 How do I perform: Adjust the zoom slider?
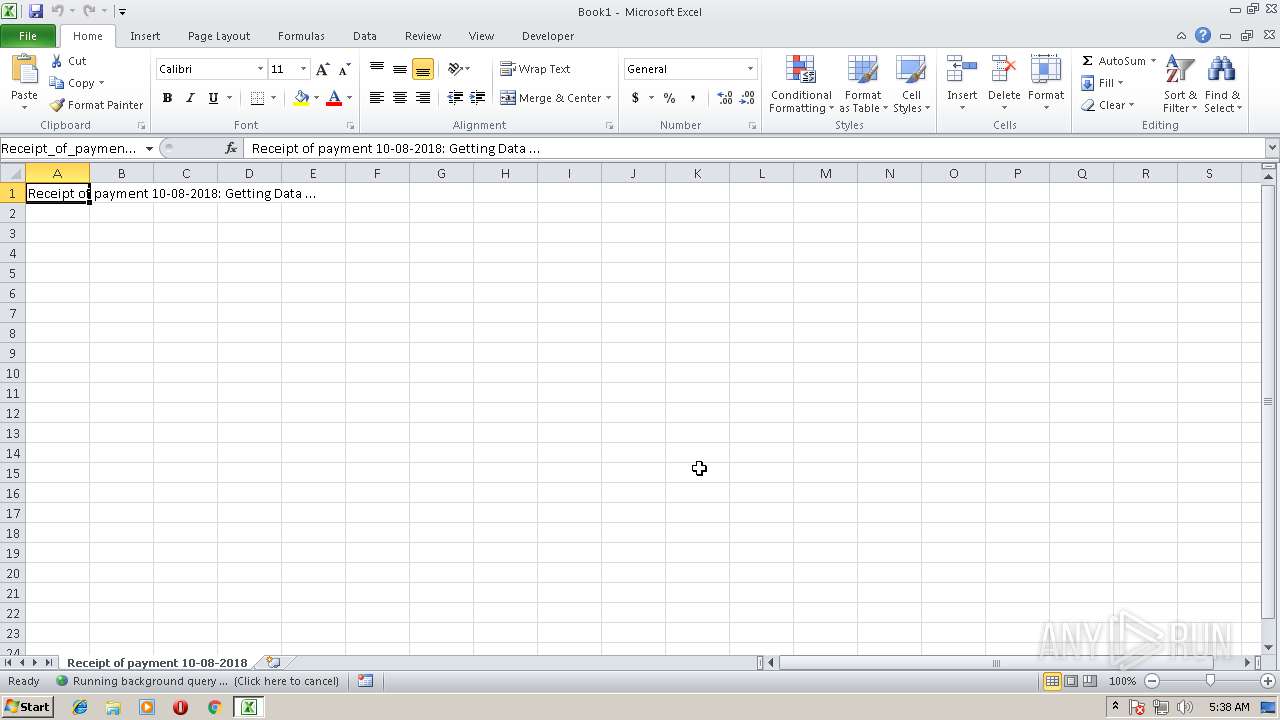1210,681
